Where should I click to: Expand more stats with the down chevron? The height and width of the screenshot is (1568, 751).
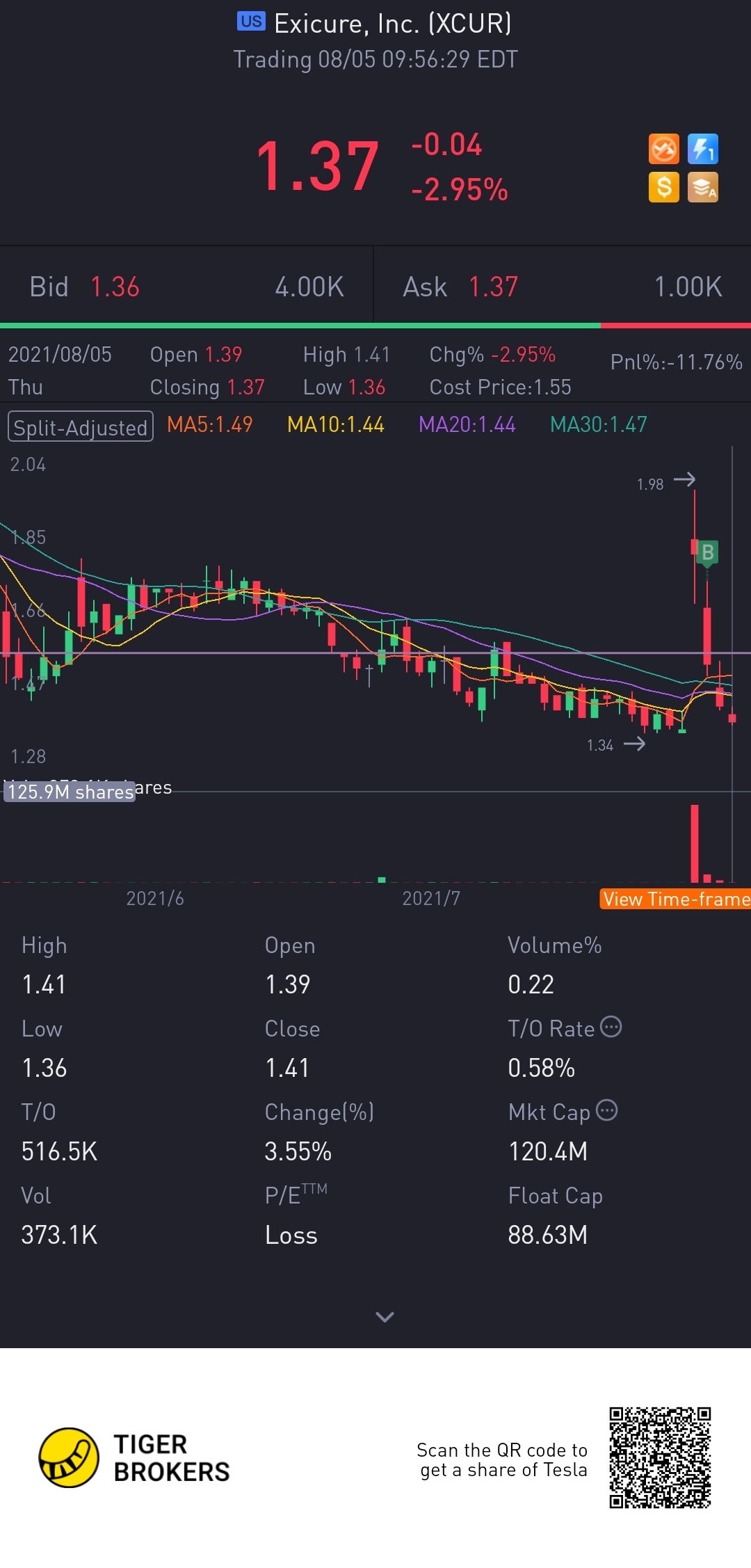click(x=385, y=1316)
